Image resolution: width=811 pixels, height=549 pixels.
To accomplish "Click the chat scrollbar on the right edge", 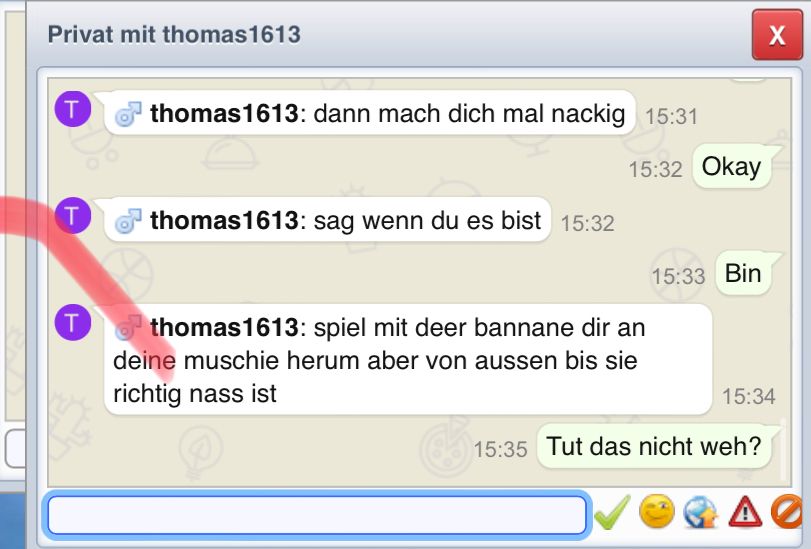I will coord(782,449).
